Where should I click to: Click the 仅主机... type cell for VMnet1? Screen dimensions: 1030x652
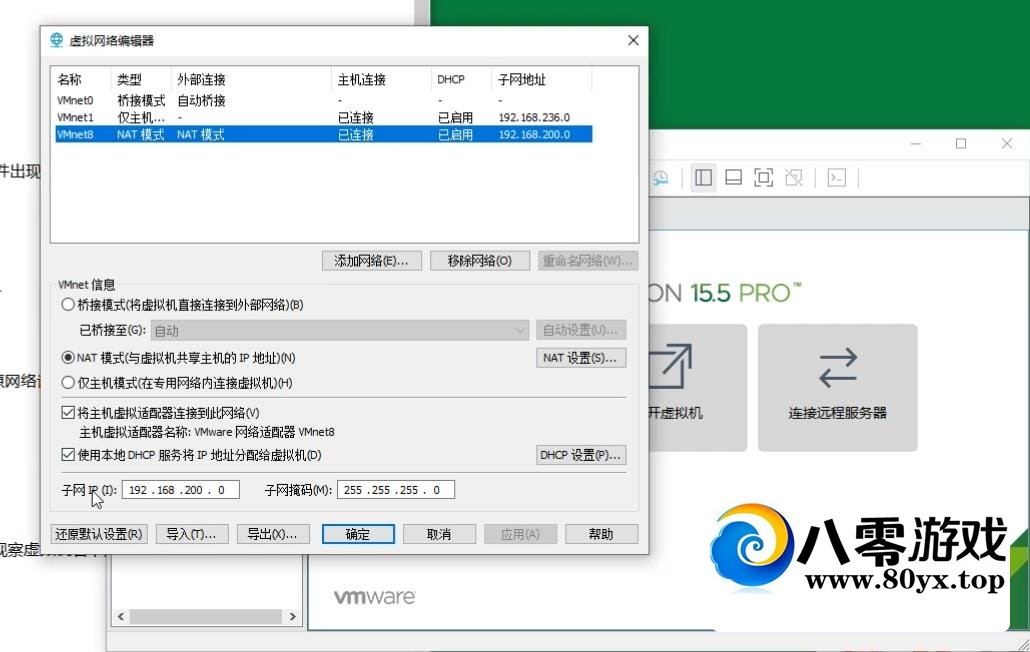pyautogui.click(x=141, y=118)
